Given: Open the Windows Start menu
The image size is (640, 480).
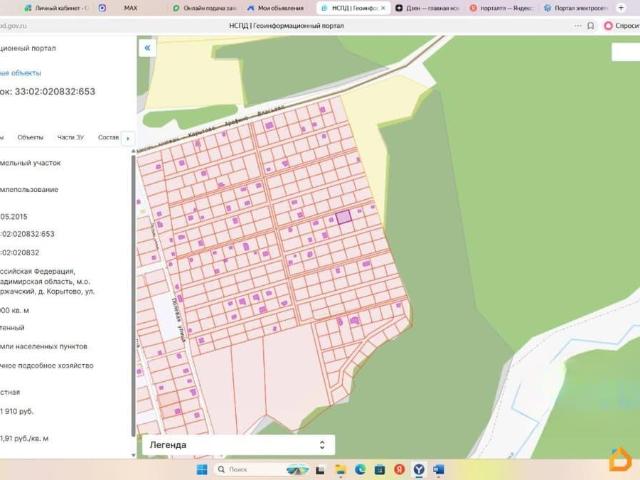Looking at the screenshot, I should pyautogui.click(x=202, y=469).
